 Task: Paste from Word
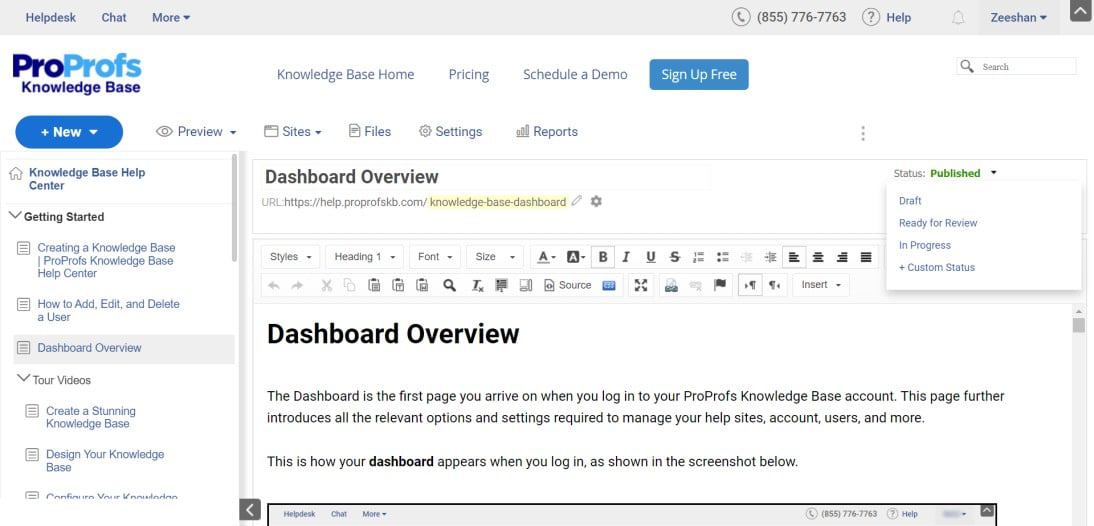[422, 285]
